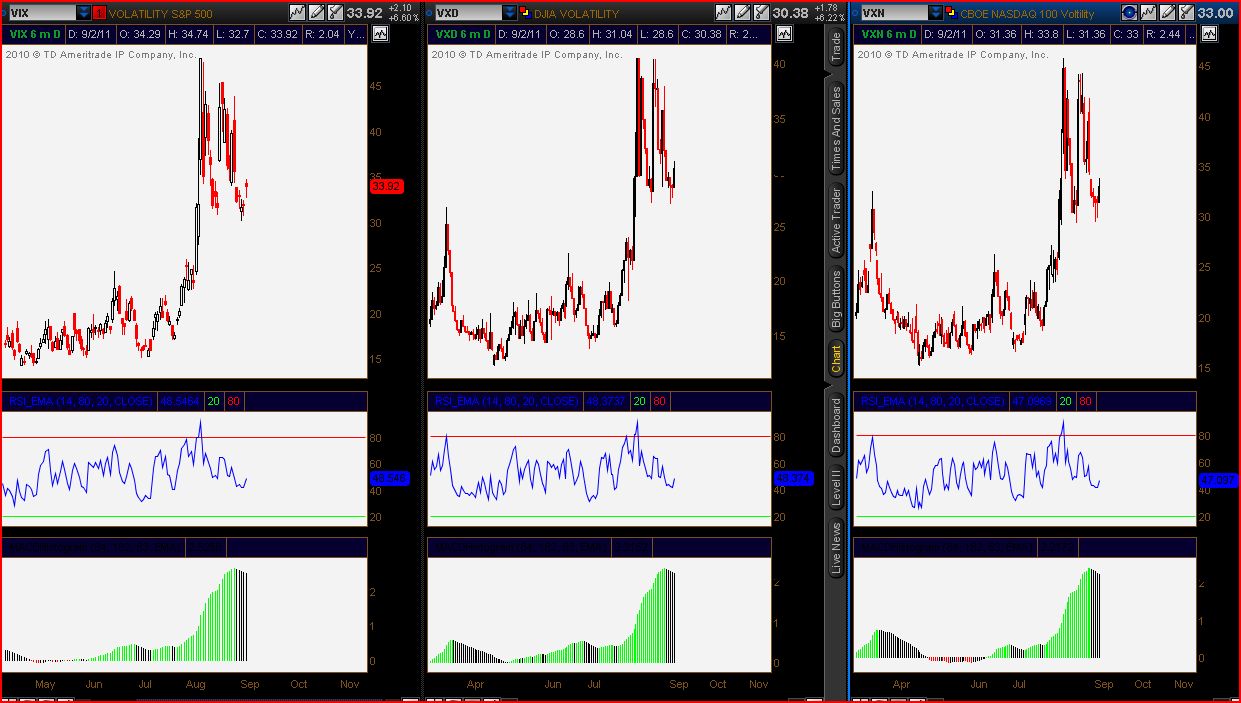Select drawing pencil tool in VXD panel
1241x703 pixels.
pyautogui.click(x=743, y=13)
